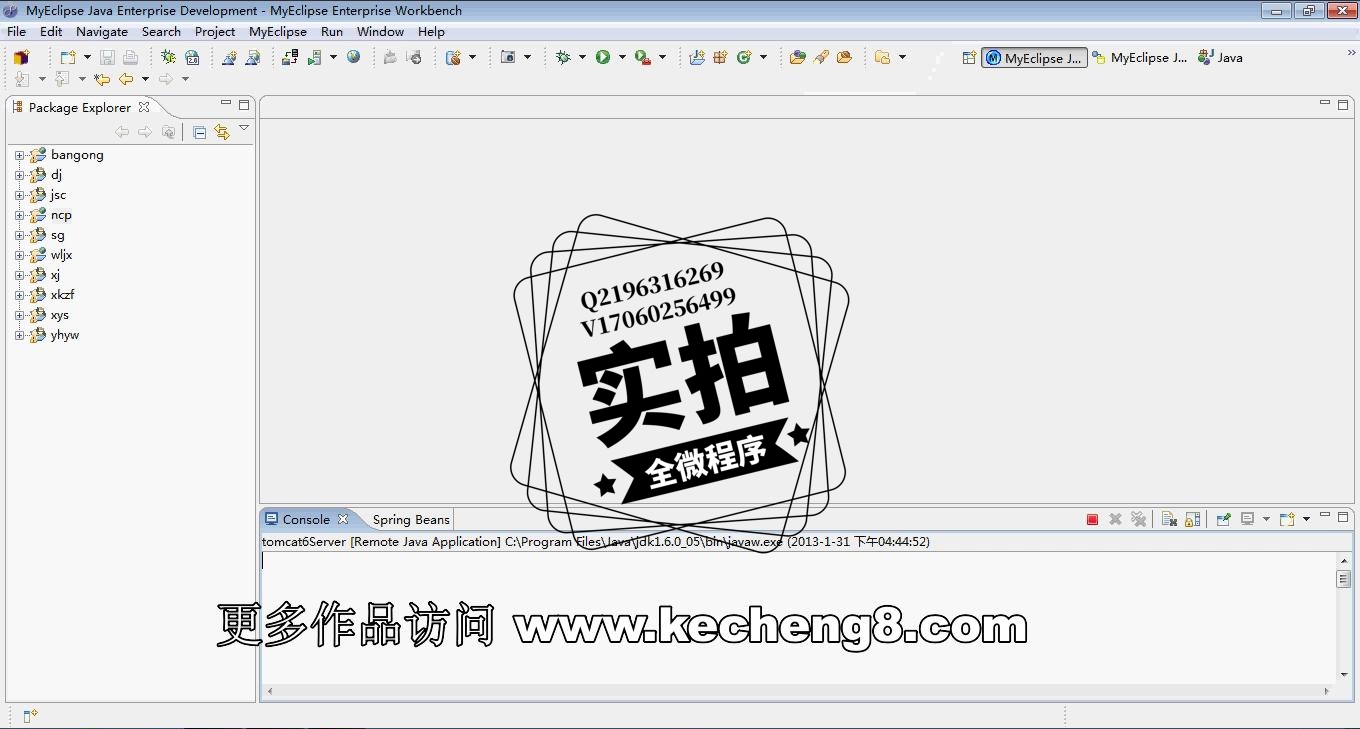
Task: Click Collapse All in Package Explorer
Action: click(199, 132)
